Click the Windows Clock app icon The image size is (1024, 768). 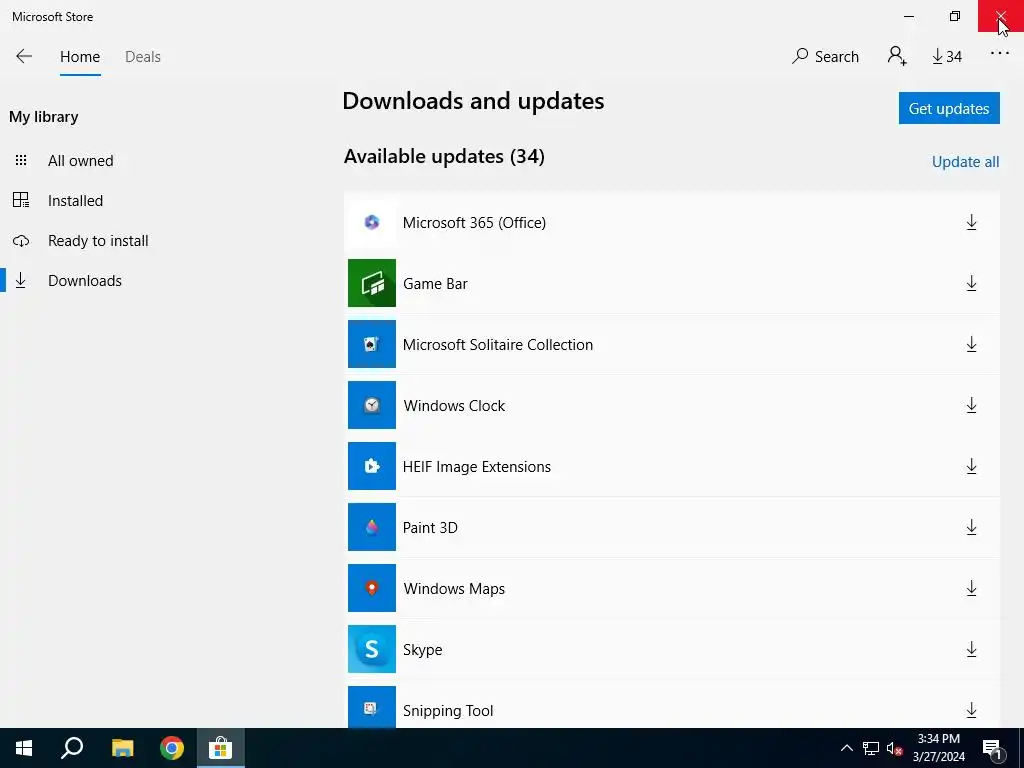[x=372, y=405]
